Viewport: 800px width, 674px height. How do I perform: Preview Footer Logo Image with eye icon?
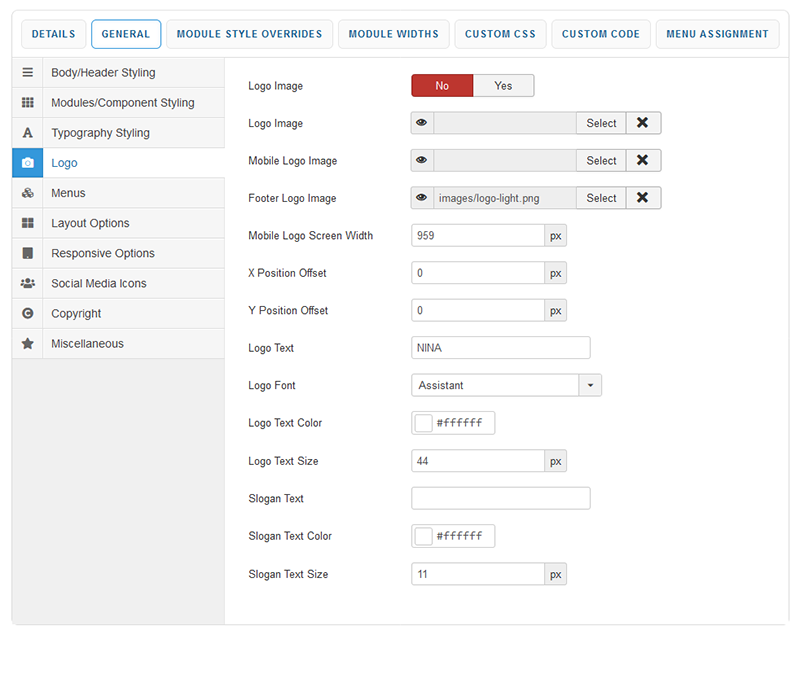tap(422, 198)
